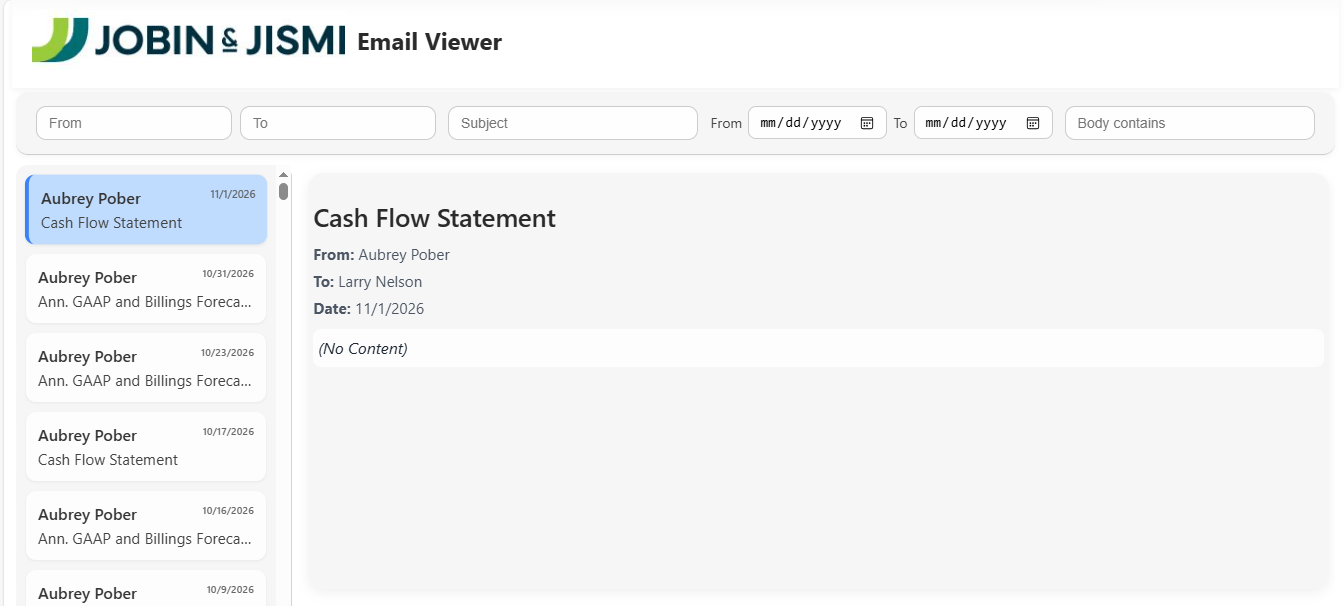The width and height of the screenshot is (1344, 606).
Task: Click the Email Viewer header title
Action: [429, 42]
